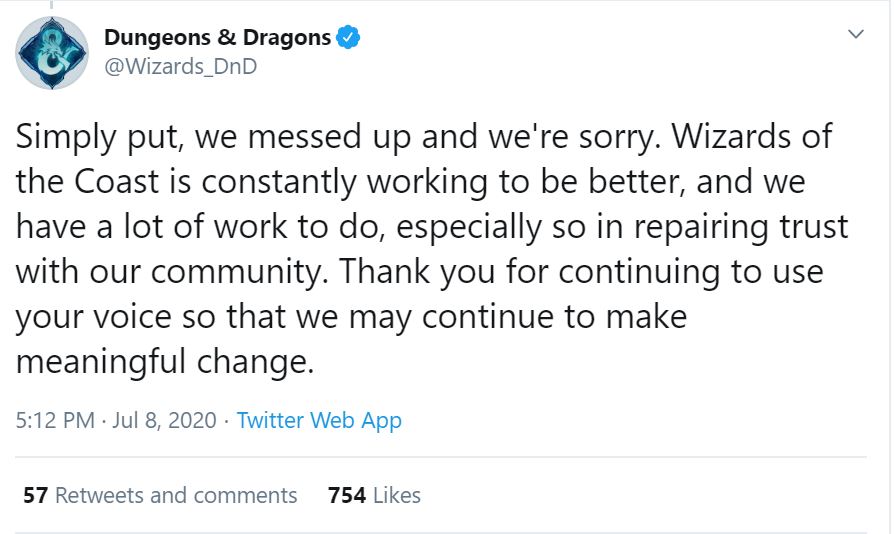Open the Twitter Web App source link
Viewport: 894px width, 534px height.
point(319,421)
